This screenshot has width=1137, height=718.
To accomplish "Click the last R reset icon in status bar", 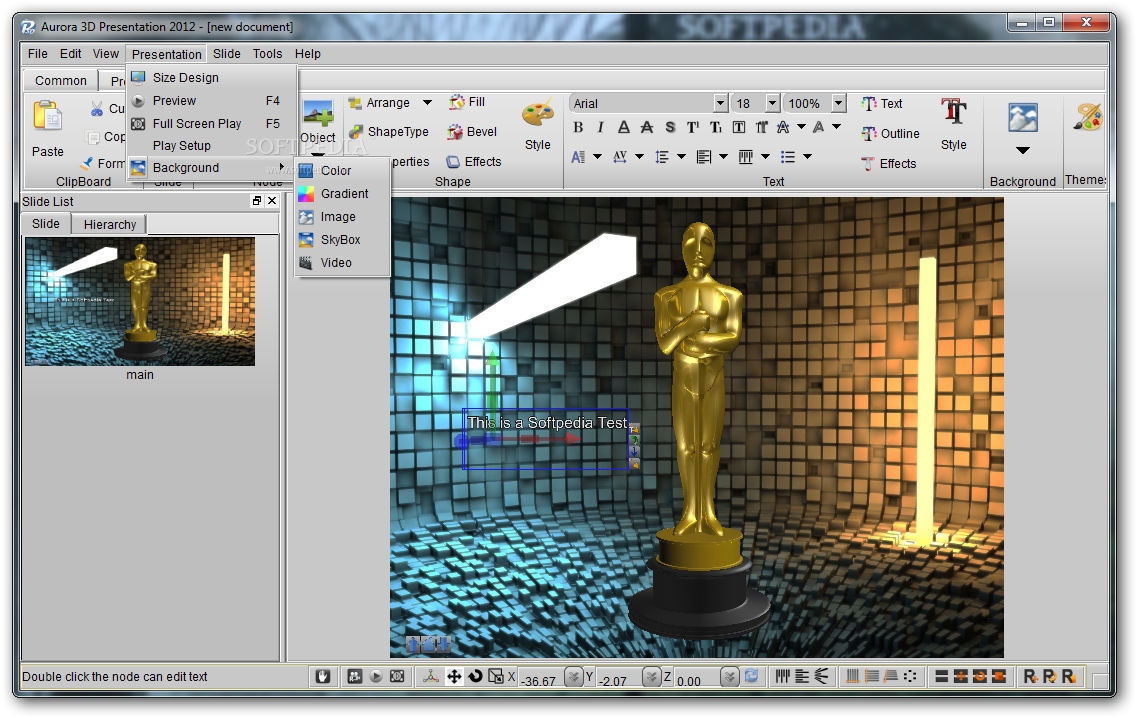I will [x=1069, y=677].
